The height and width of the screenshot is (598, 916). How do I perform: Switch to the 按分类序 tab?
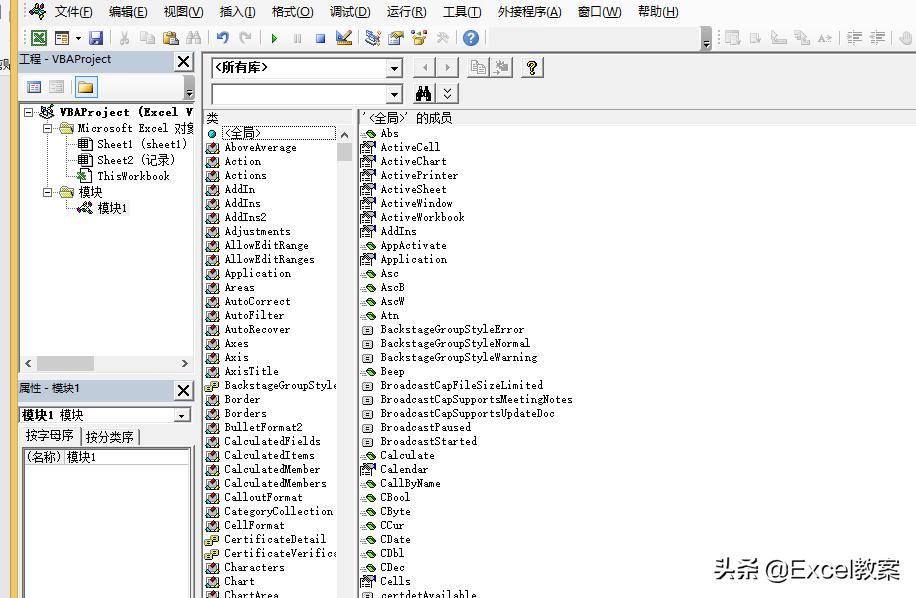(x=110, y=437)
